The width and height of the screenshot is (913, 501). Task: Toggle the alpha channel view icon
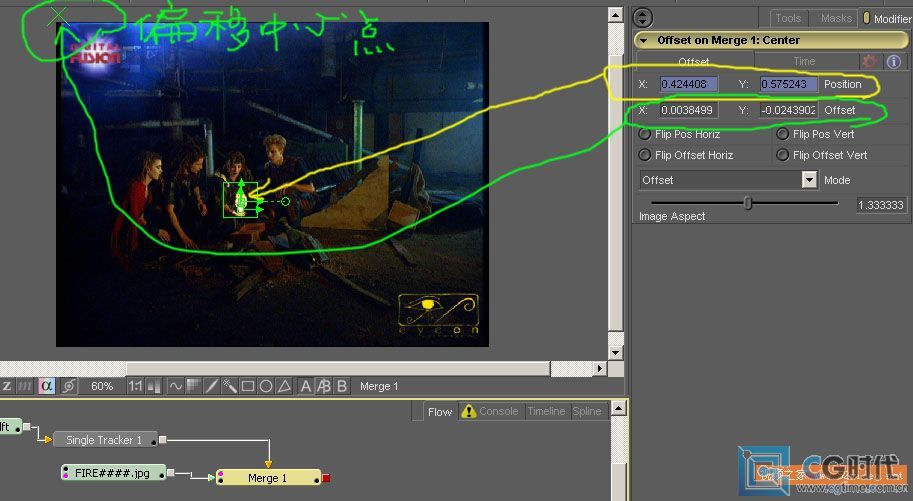click(46, 386)
